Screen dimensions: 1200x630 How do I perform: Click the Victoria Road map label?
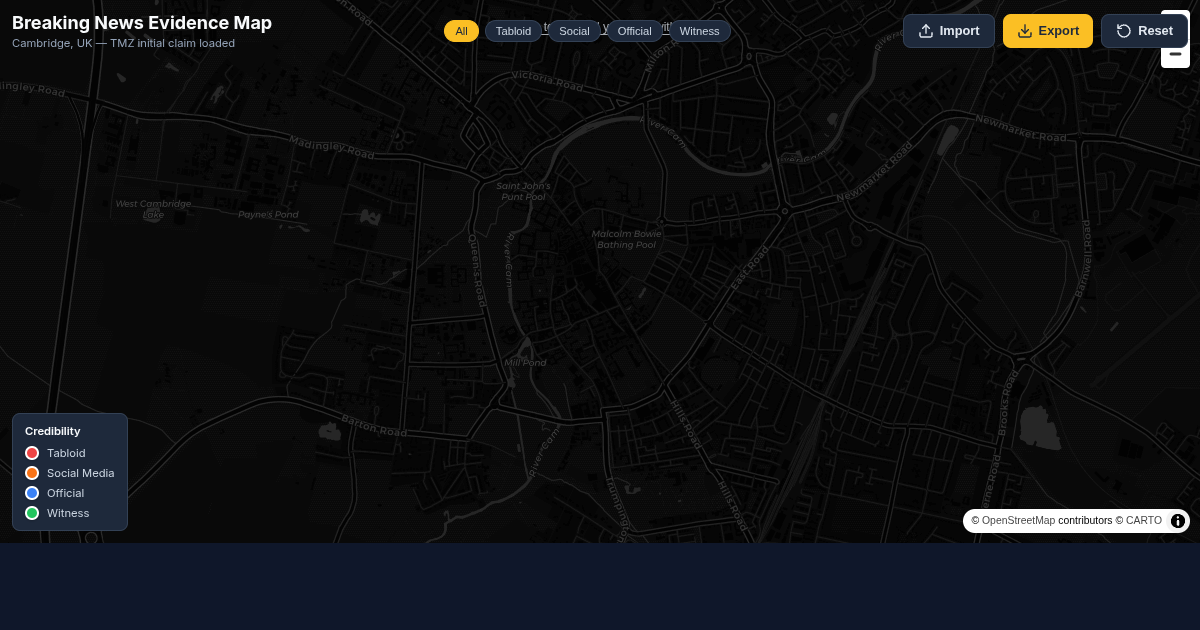pos(547,80)
